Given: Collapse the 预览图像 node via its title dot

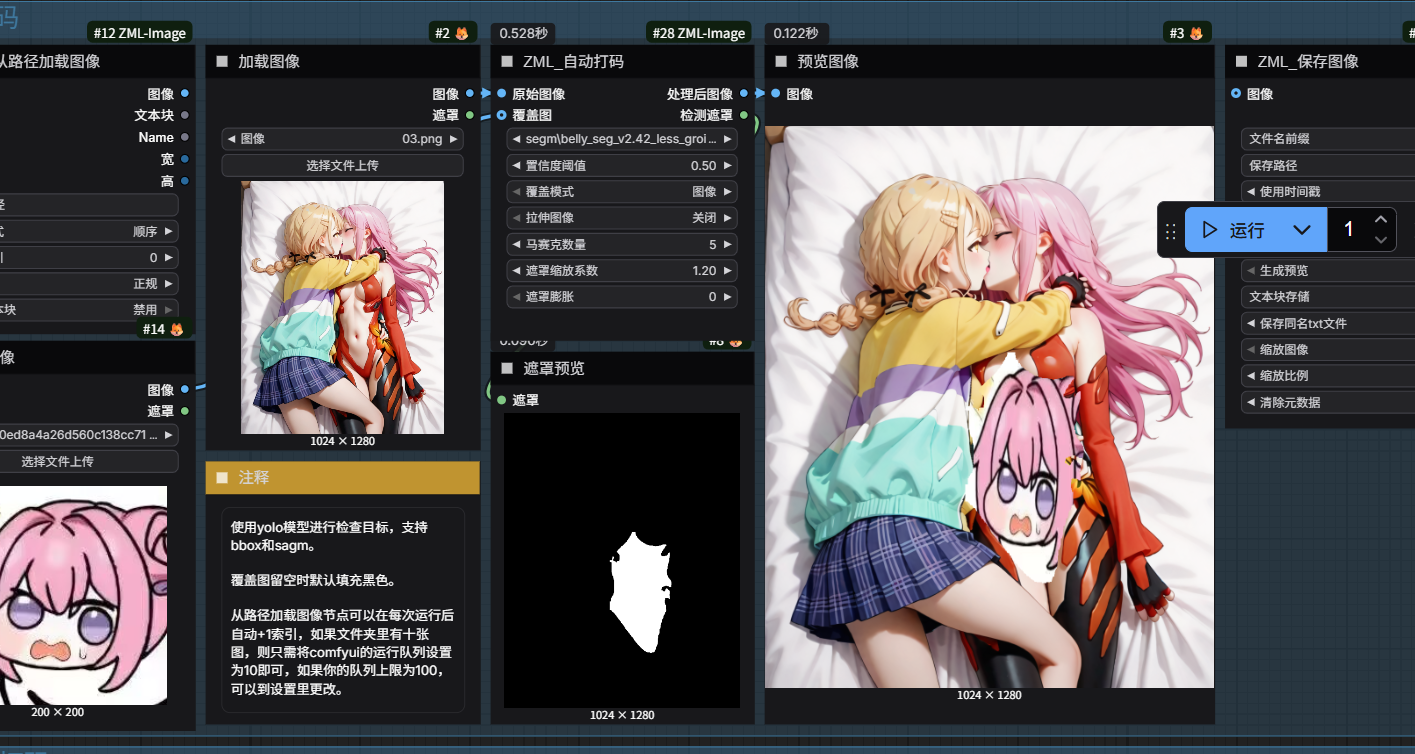Looking at the screenshot, I should (x=782, y=61).
